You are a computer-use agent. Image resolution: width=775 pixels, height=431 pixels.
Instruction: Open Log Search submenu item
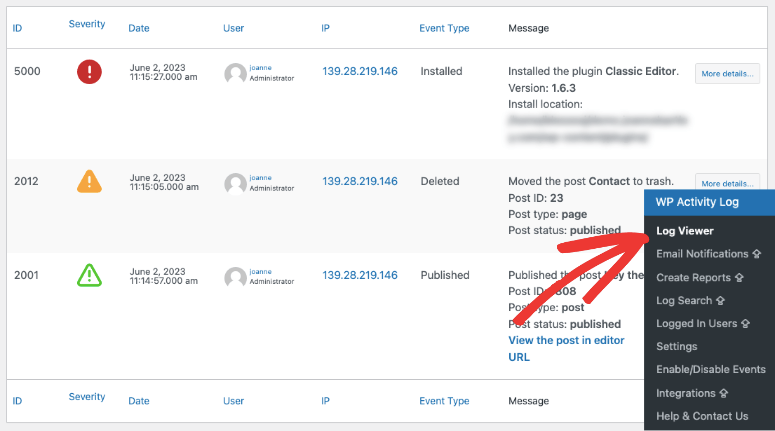tap(684, 301)
